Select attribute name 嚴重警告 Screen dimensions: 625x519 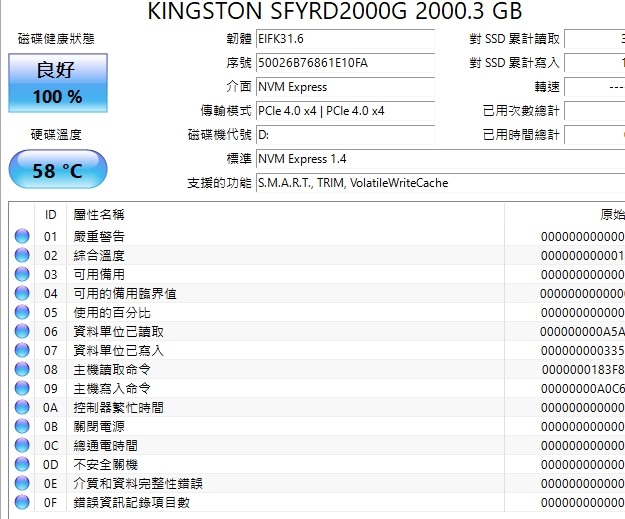[x=99, y=236]
